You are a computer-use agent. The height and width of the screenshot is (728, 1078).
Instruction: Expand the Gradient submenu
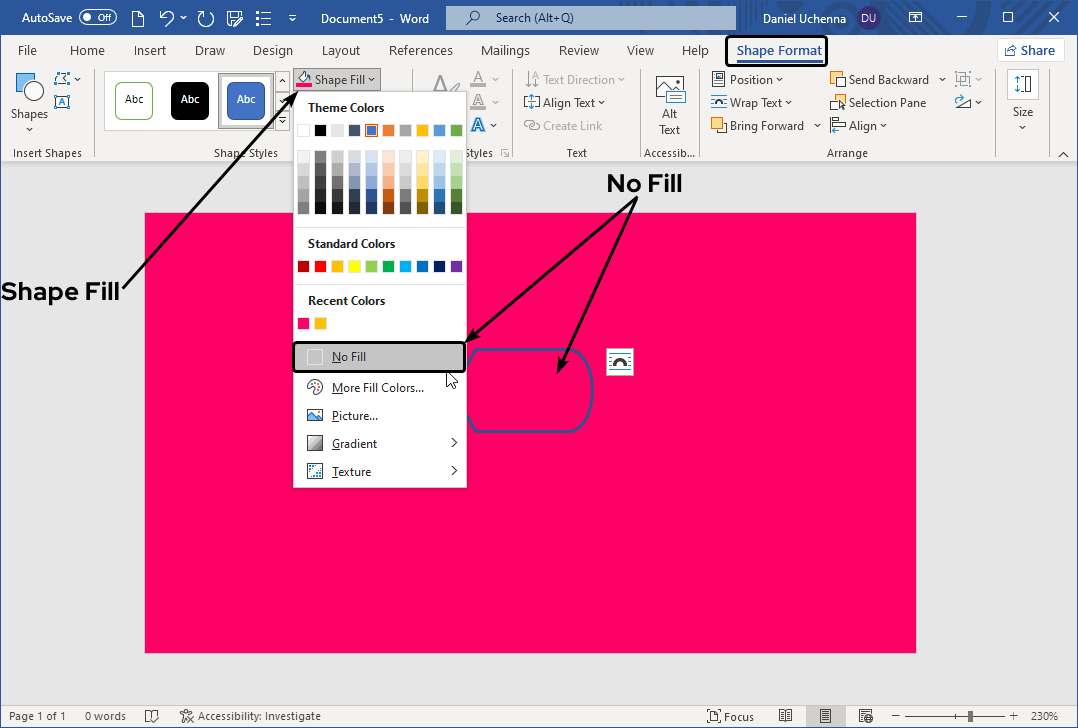click(x=380, y=443)
